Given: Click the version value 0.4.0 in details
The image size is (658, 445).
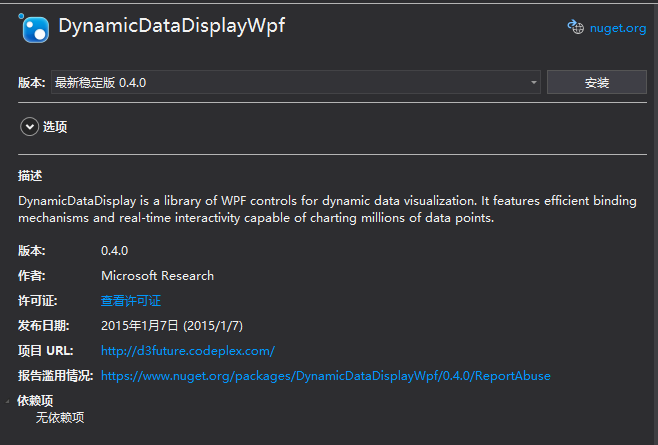Looking at the screenshot, I should (115, 251).
